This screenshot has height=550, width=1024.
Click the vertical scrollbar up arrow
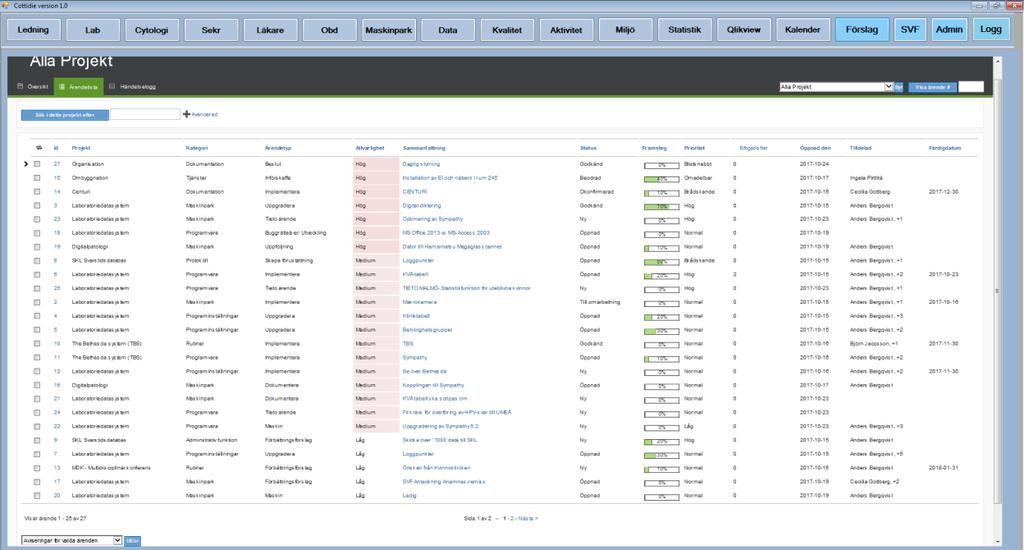[997, 61]
